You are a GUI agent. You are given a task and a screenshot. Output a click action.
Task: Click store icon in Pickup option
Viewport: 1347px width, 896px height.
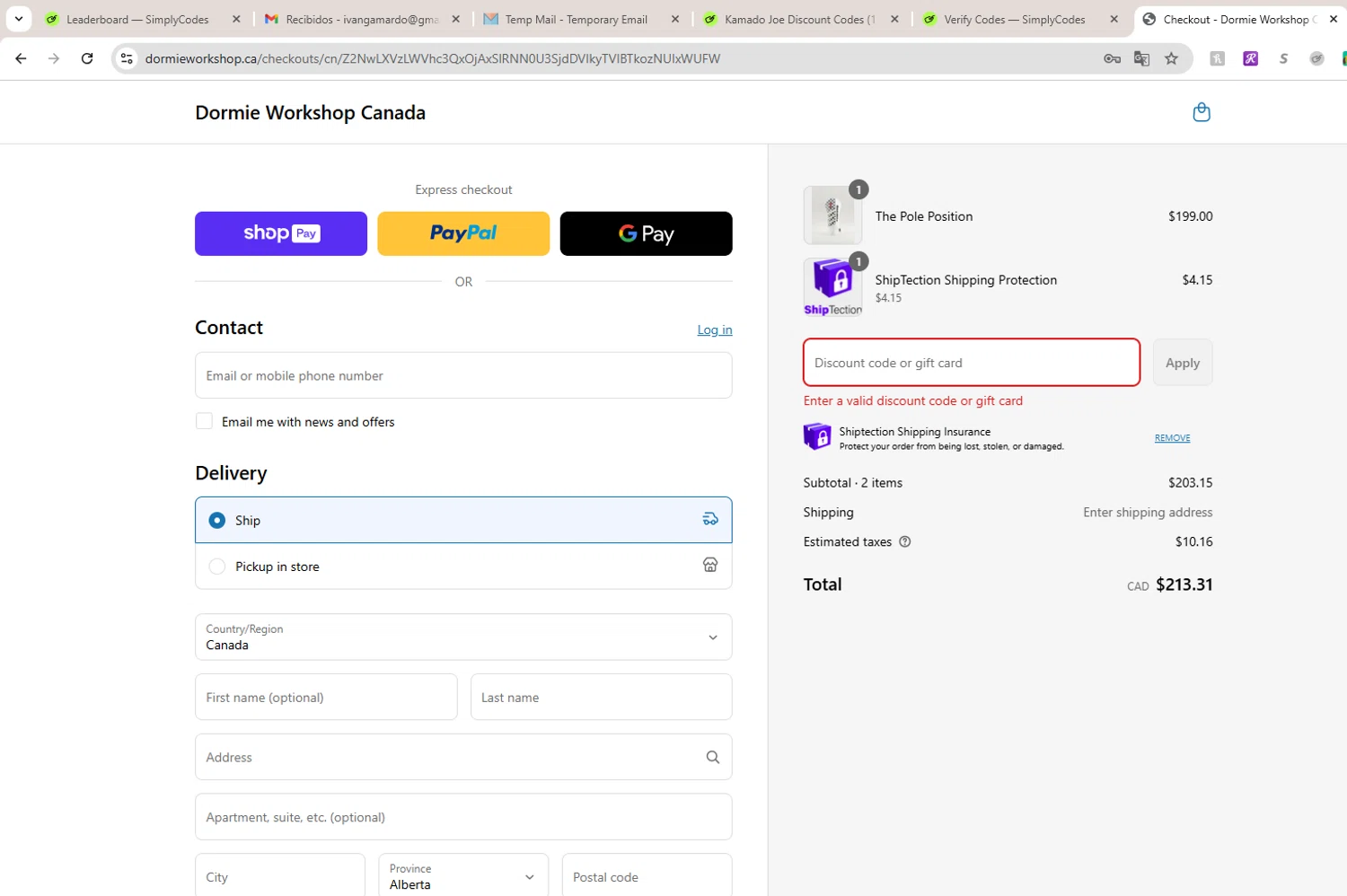point(710,565)
